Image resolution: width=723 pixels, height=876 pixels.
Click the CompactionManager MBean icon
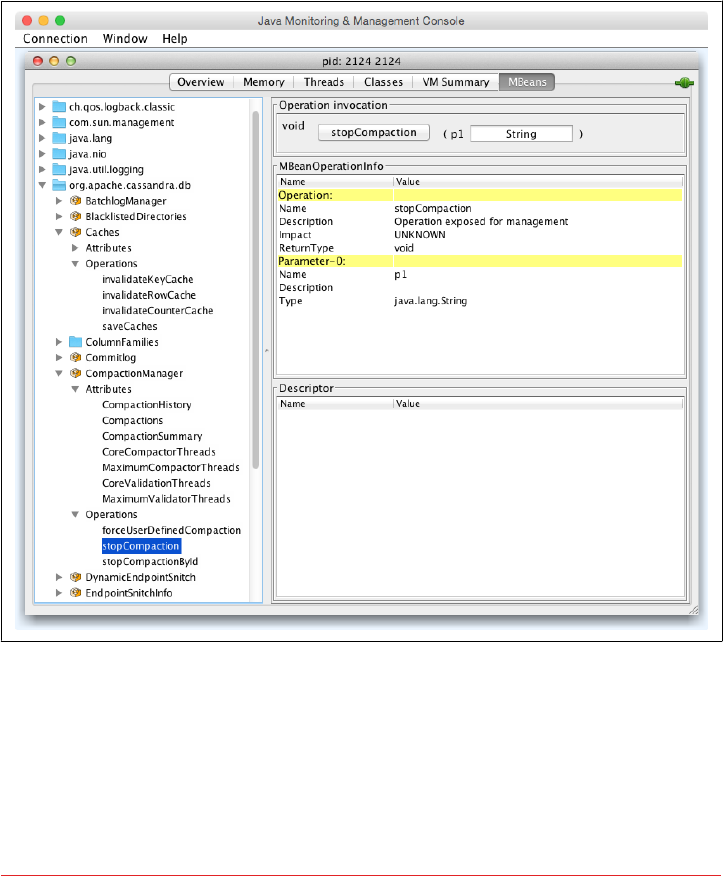tap(75, 373)
